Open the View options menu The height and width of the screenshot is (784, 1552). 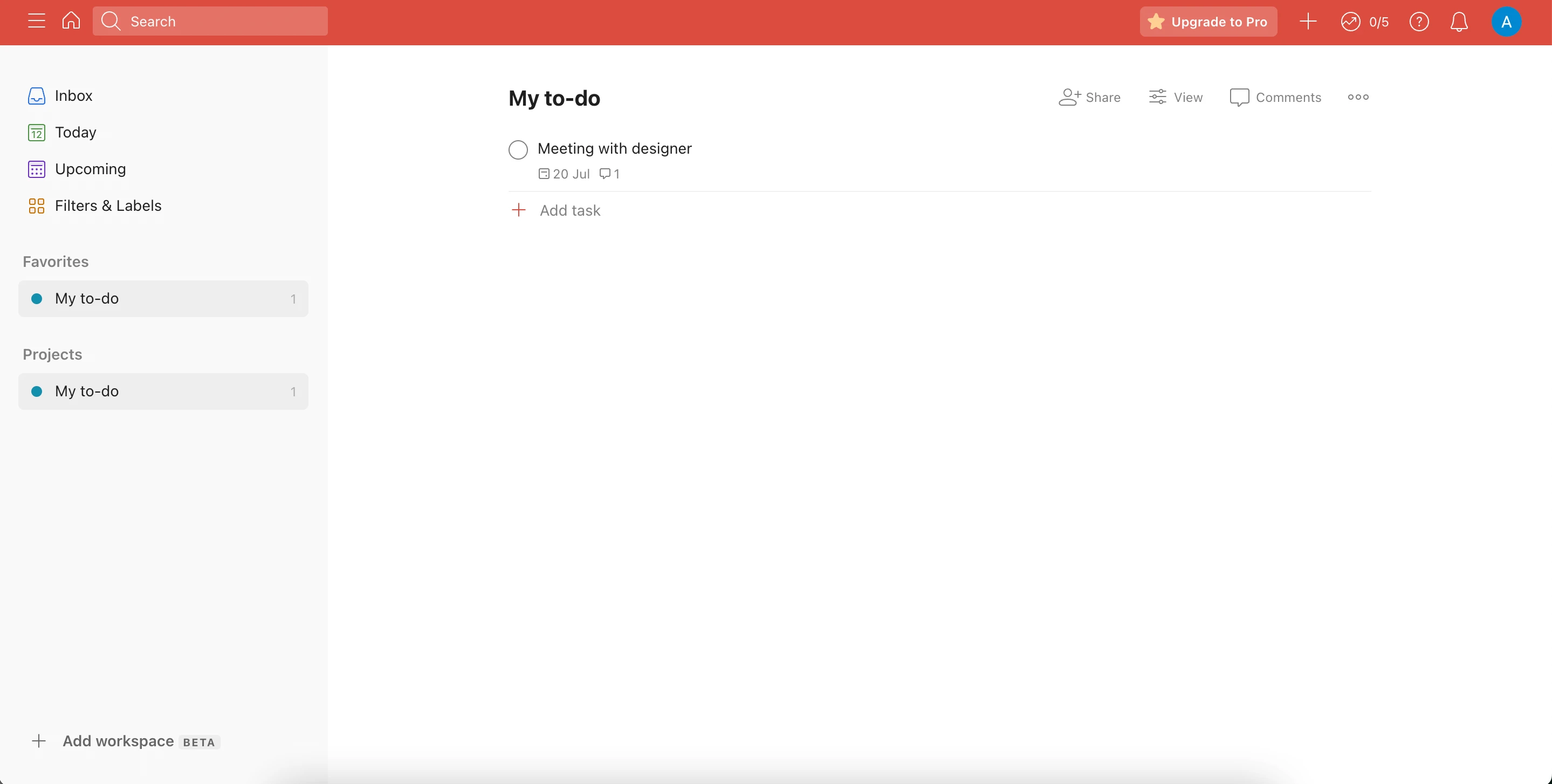click(x=1176, y=97)
